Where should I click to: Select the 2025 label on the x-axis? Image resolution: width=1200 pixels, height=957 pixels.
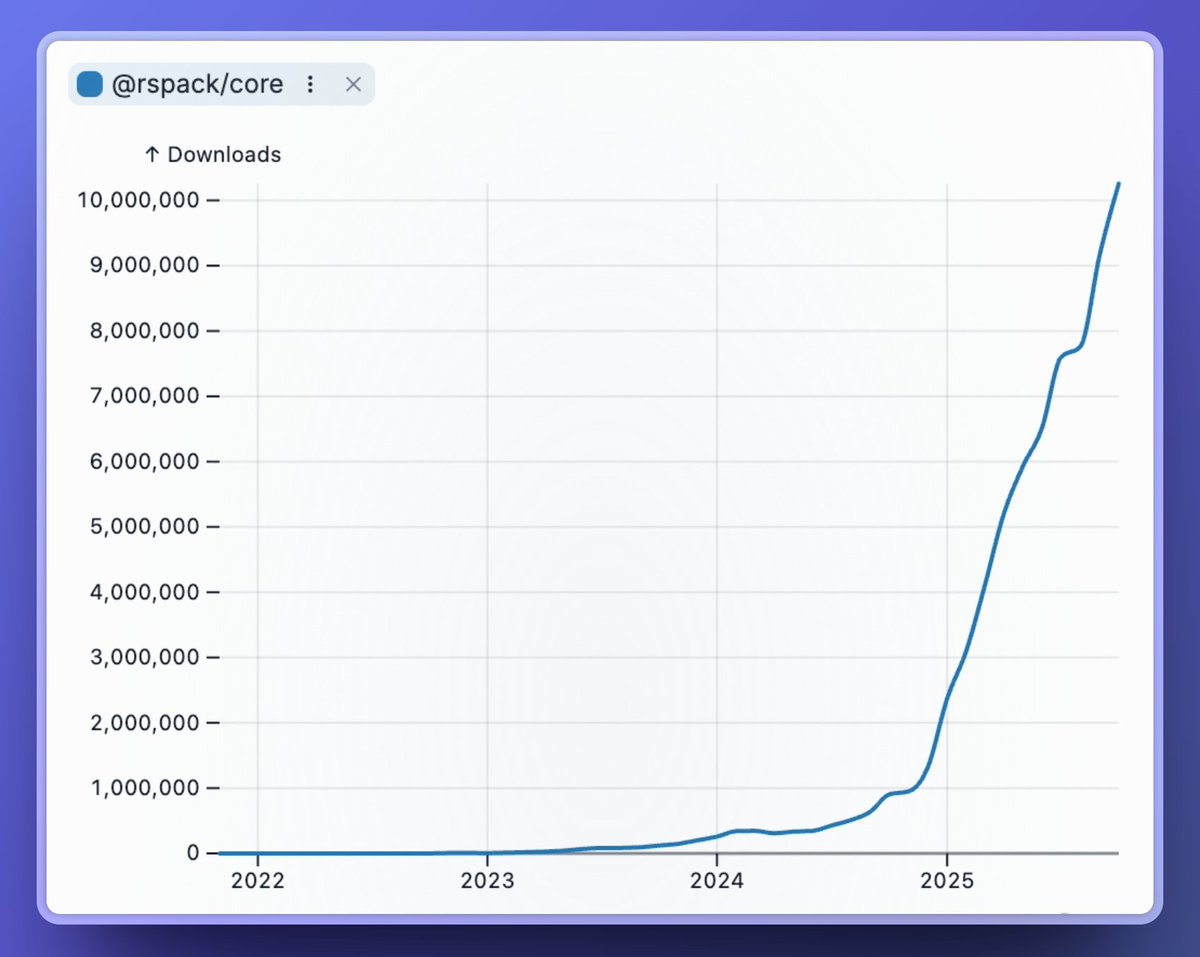click(x=949, y=881)
